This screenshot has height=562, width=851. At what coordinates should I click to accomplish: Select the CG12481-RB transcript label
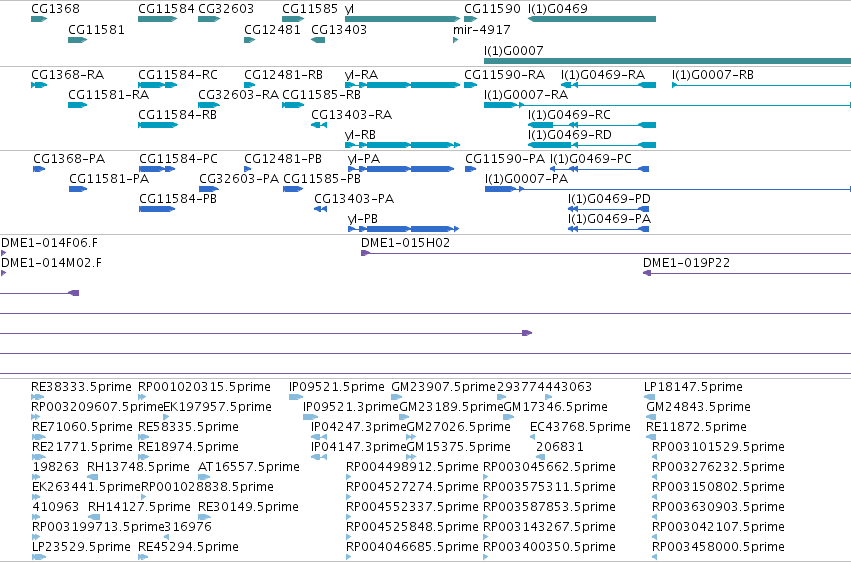coord(283,75)
